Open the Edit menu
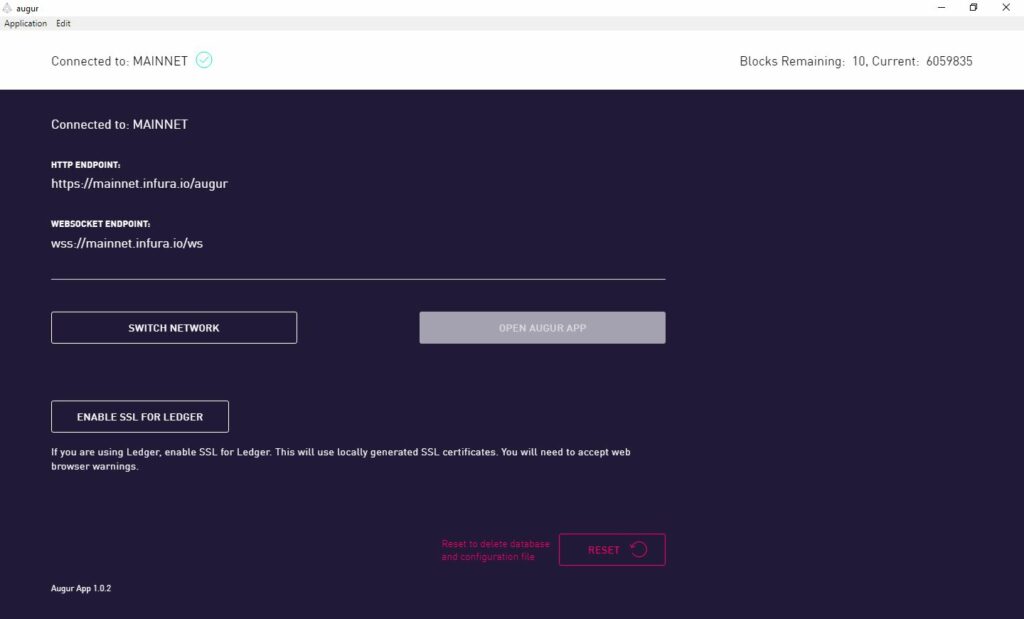 pos(63,24)
